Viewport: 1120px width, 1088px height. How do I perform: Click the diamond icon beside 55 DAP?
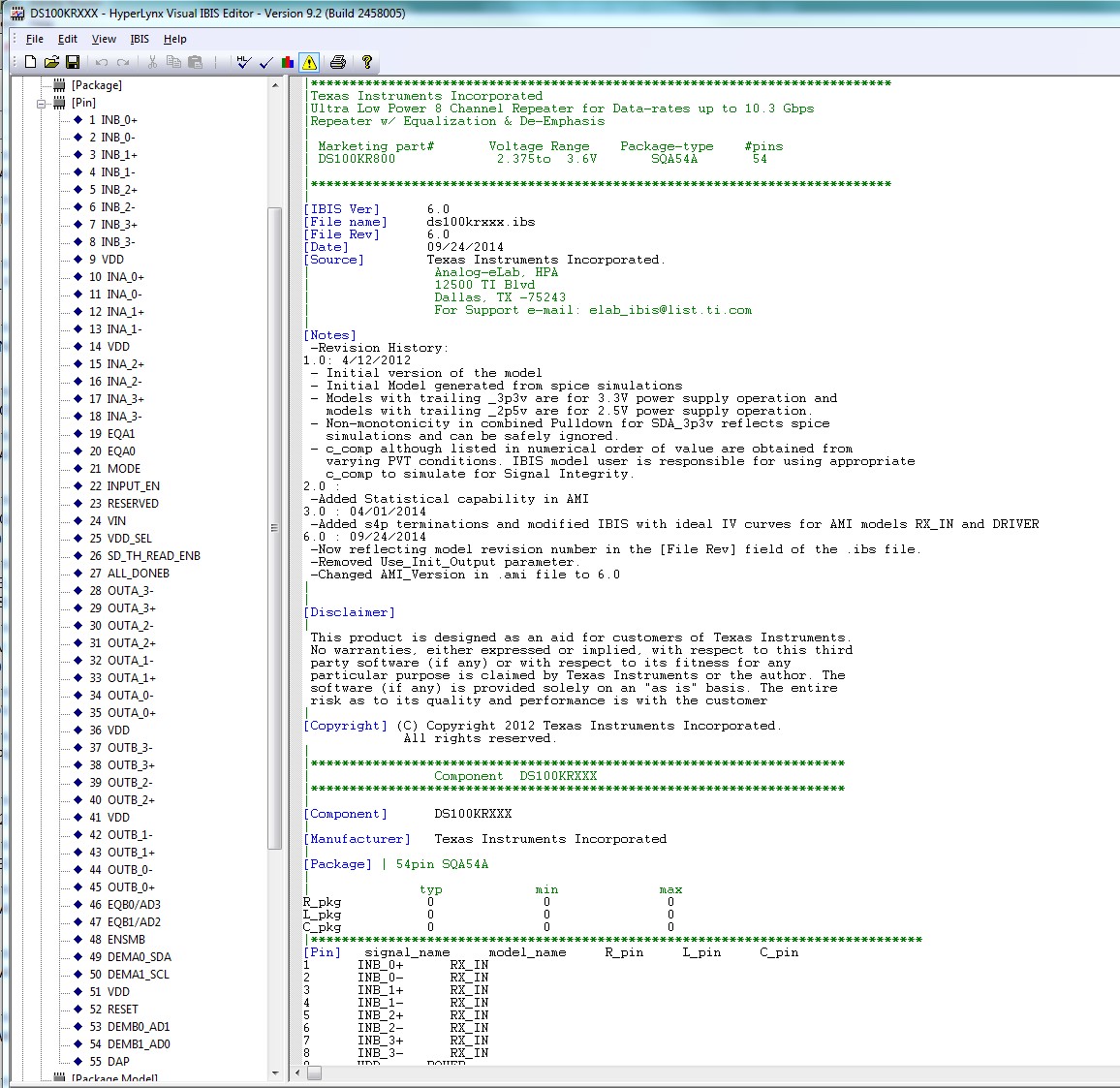coord(78,1062)
